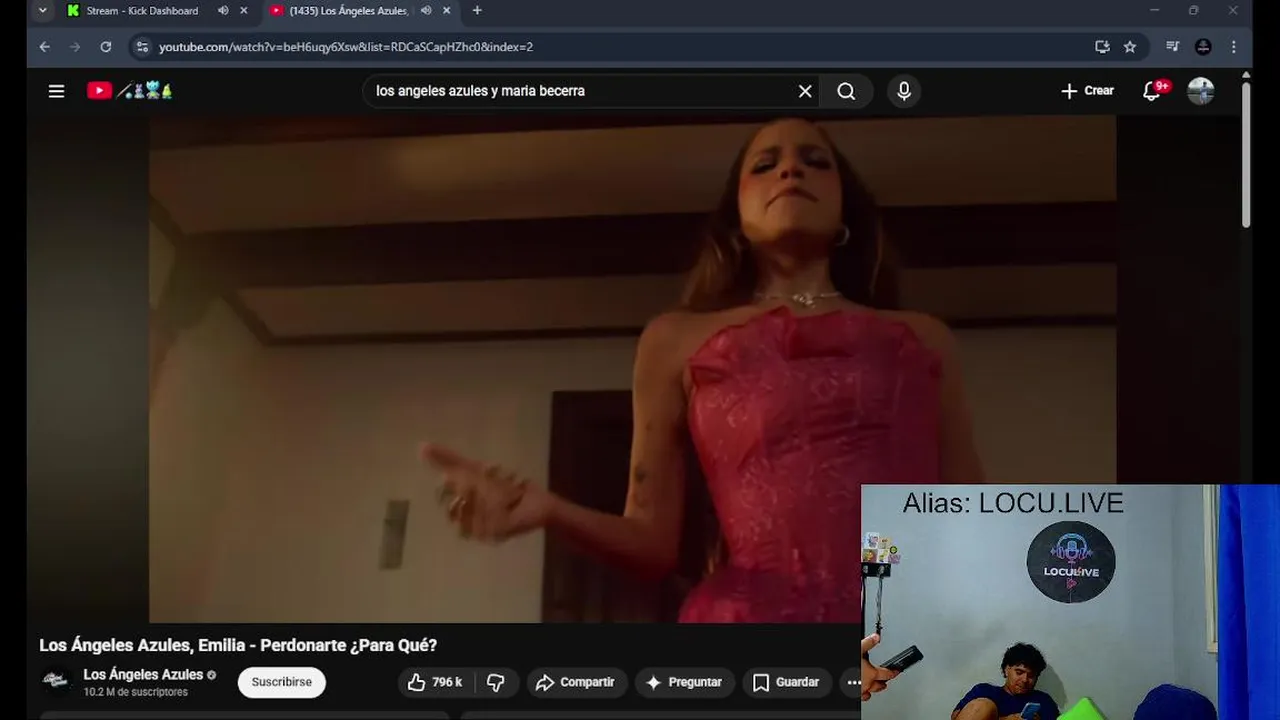Switch to Stream - Kick Dashboard tab
The width and height of the screenshot is (1280, 720).
(140, 11)
